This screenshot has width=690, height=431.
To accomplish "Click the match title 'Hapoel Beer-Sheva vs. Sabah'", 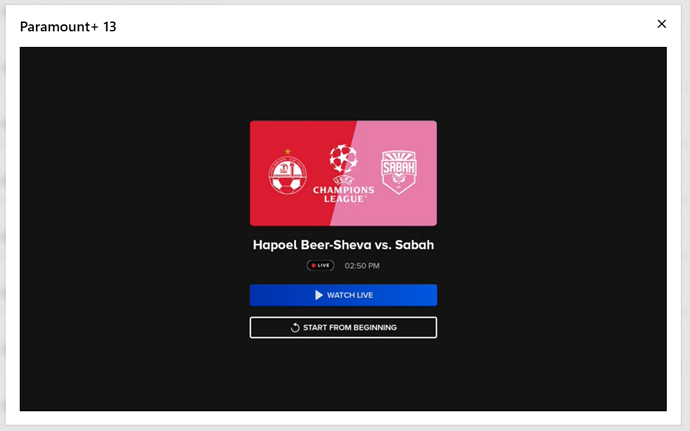I will click(x=343, y=245).
